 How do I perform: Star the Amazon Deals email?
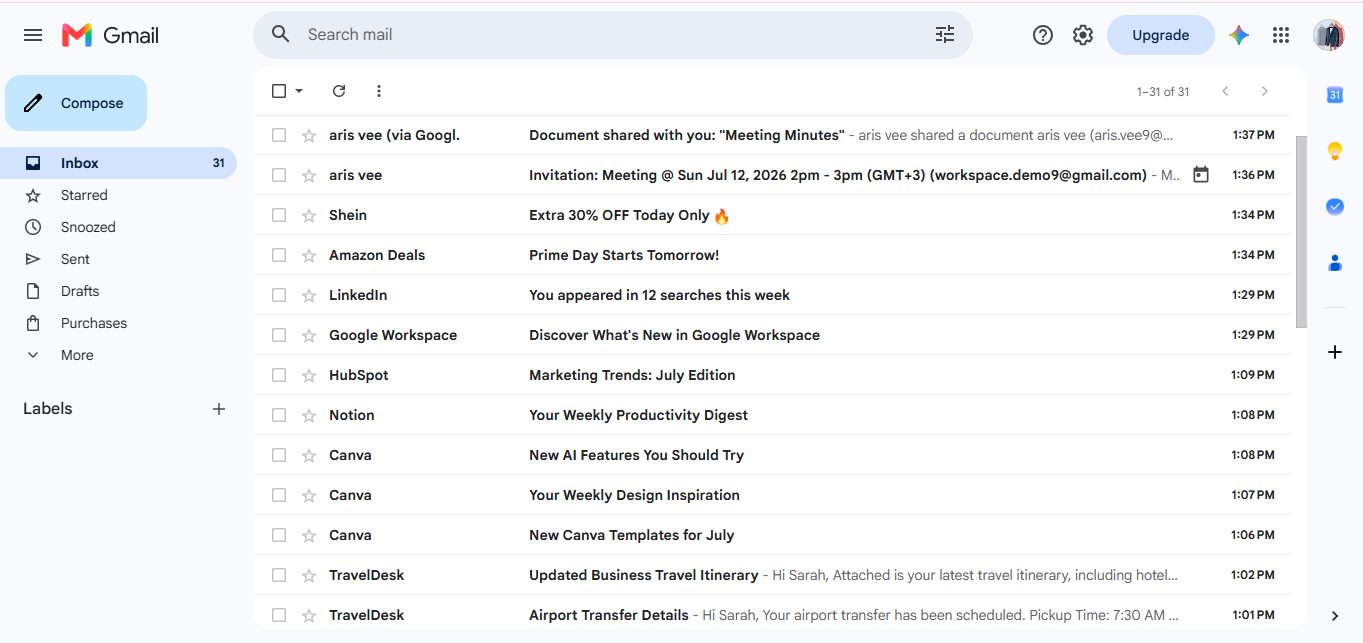[x=309, y=255]
